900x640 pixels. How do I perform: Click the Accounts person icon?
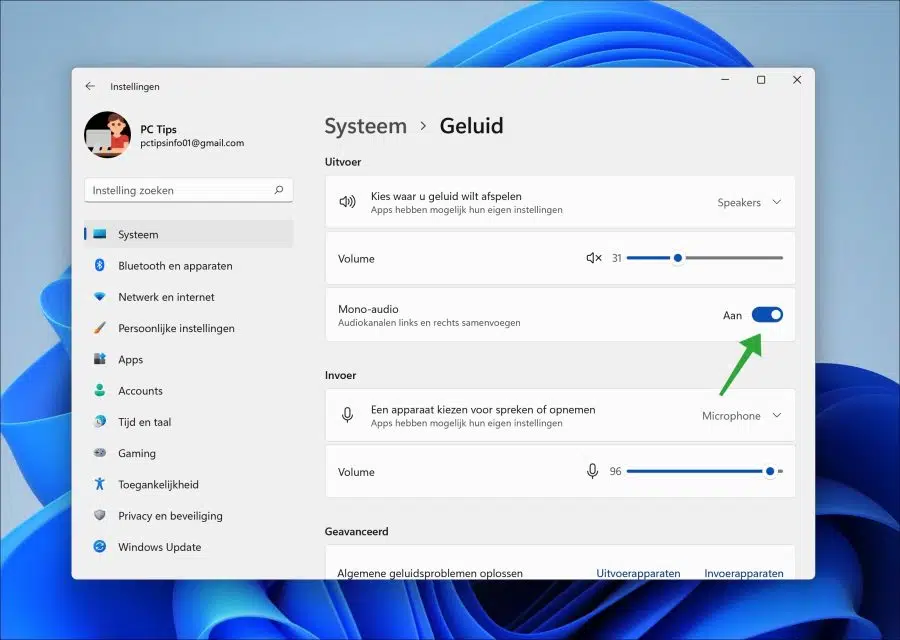pyautogui.click(x=100, y=390)
